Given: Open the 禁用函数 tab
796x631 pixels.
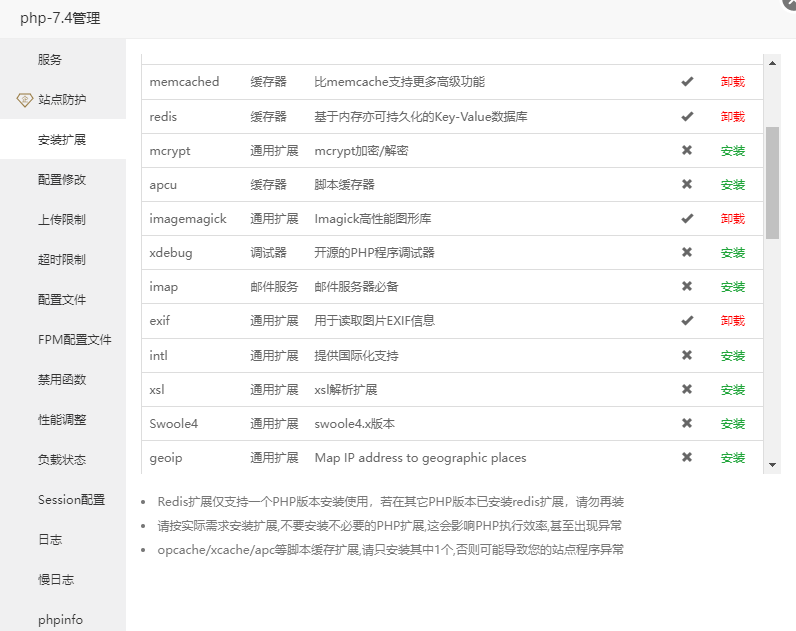Looking at the screenshot, I should [63, 379].
